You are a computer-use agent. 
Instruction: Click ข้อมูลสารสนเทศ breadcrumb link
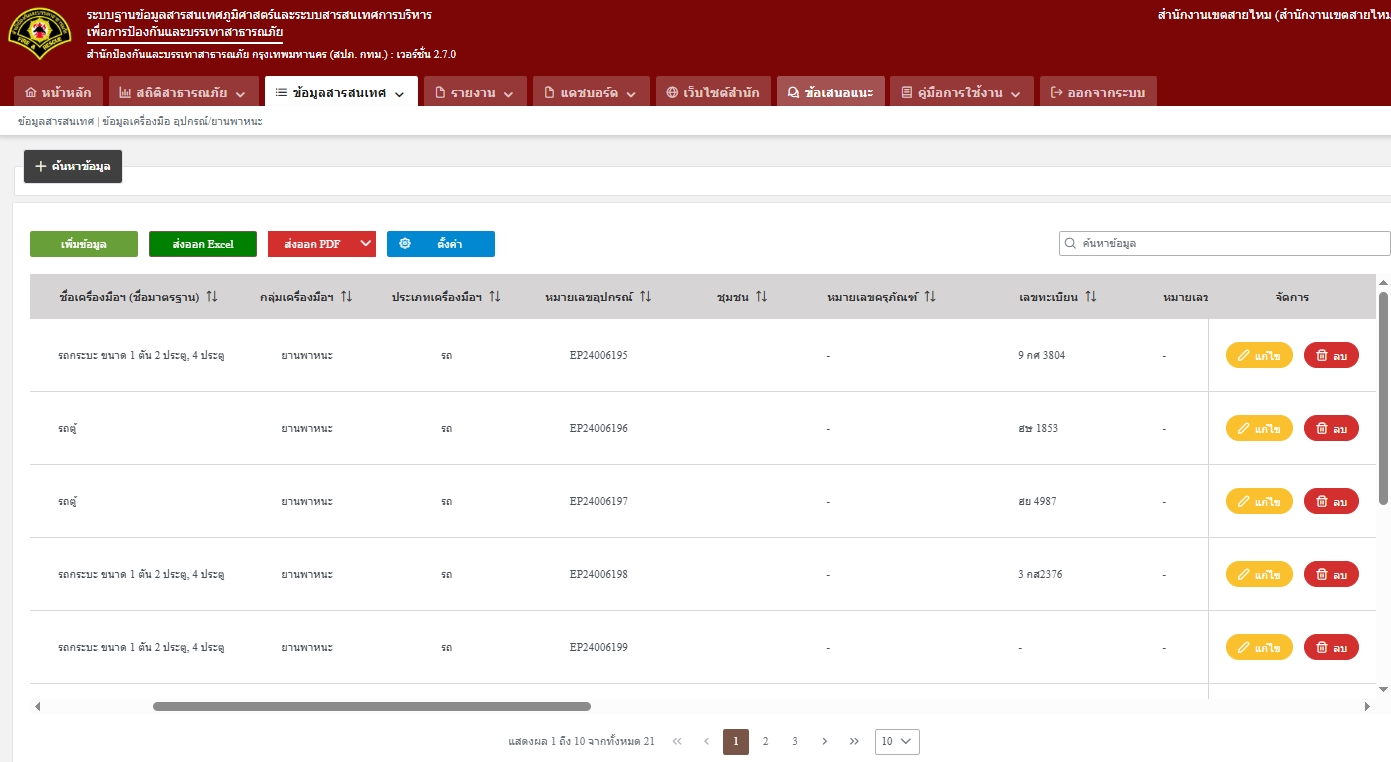click(56, 121)
